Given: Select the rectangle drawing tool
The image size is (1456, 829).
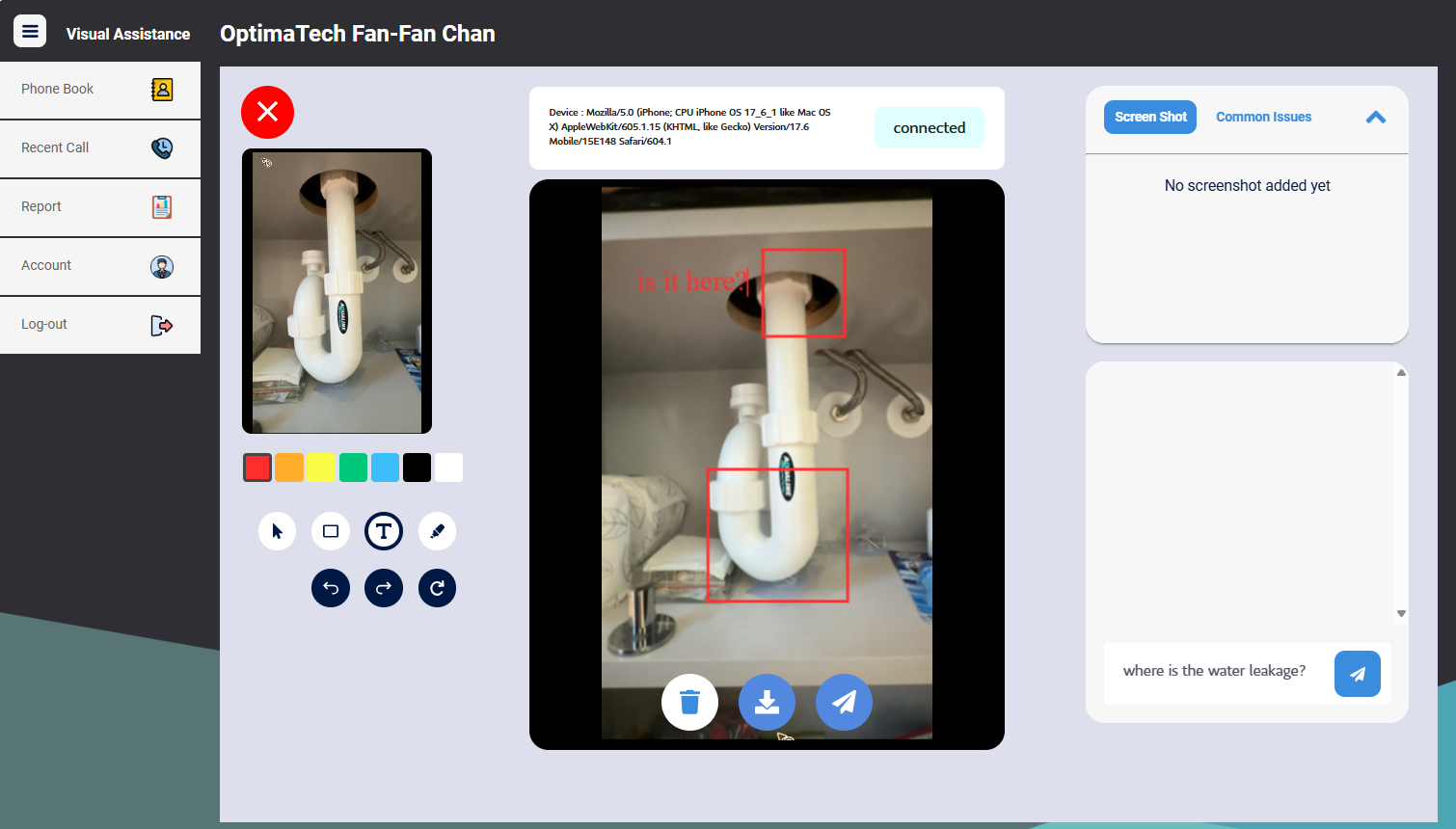Looking at the screenshot, I should point(331,531).
